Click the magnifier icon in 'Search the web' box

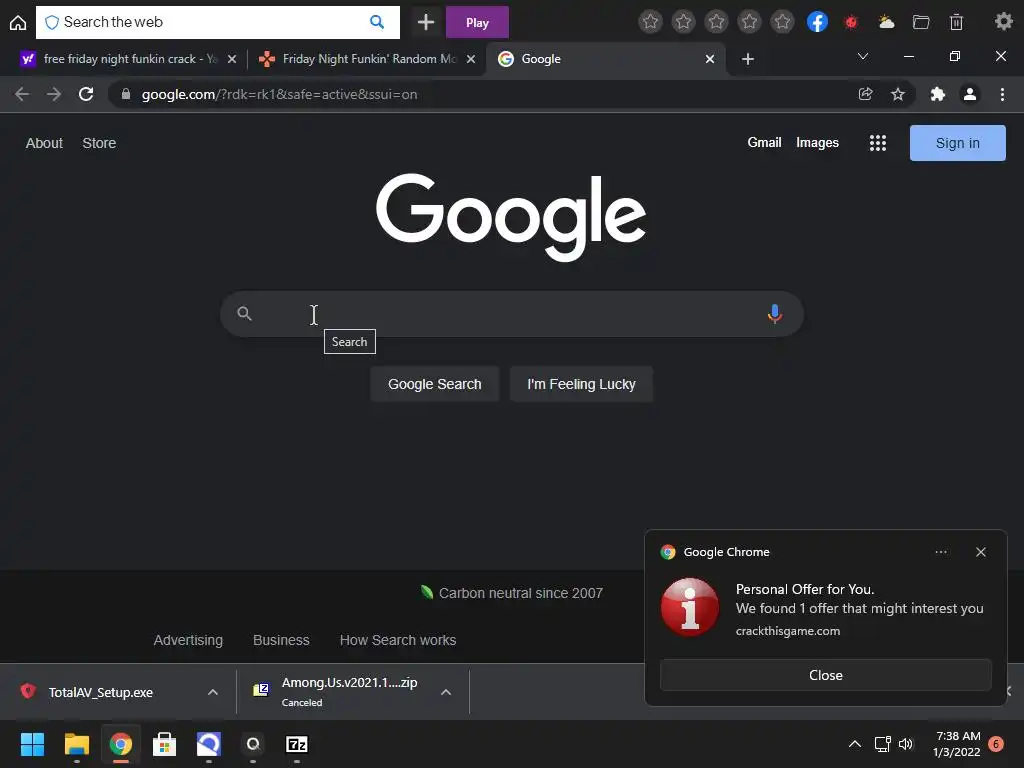pos(377,22)
